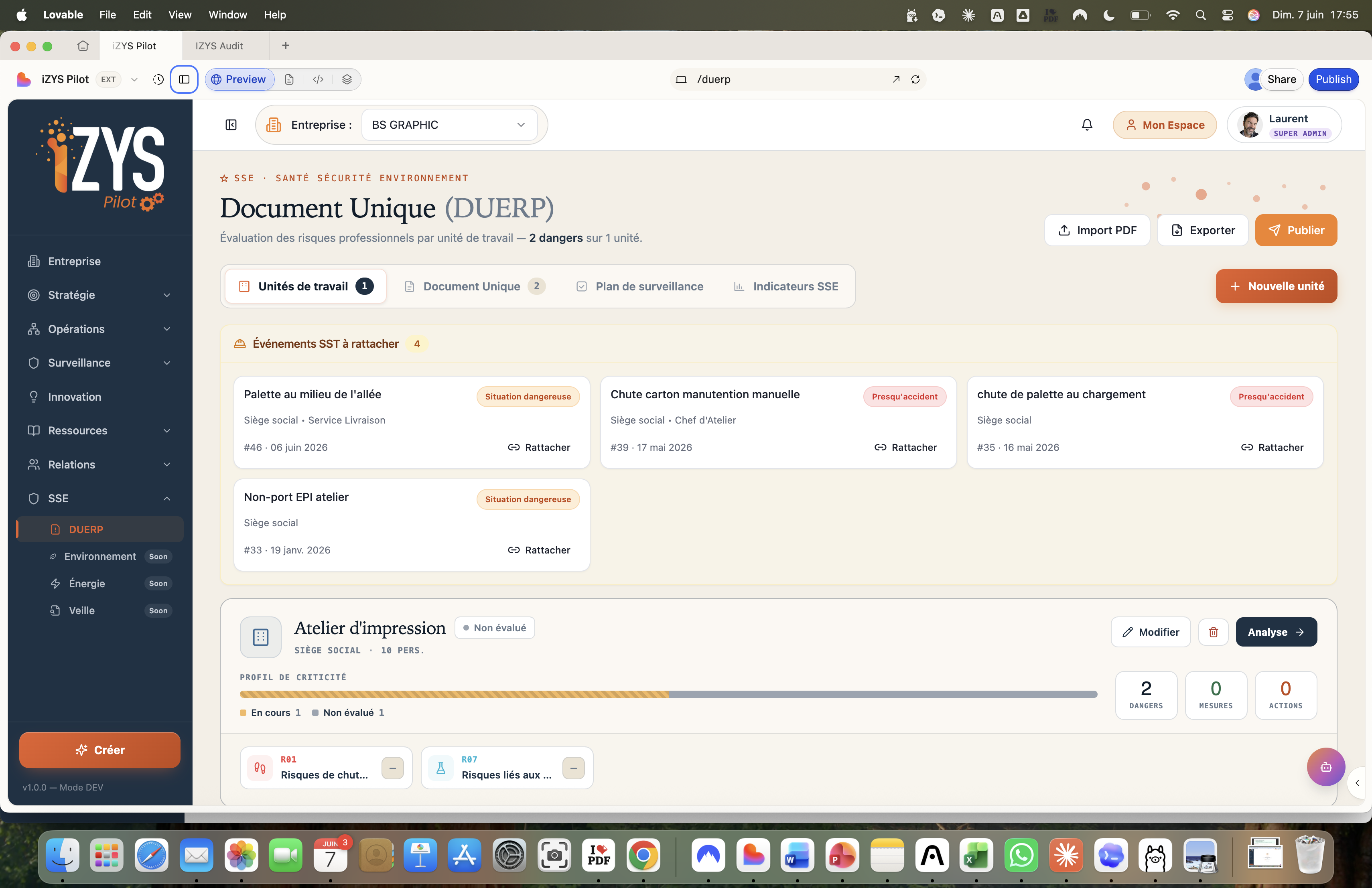Add a Nouvelle unité
The image size is (1372, 888).
point(1276,286)
